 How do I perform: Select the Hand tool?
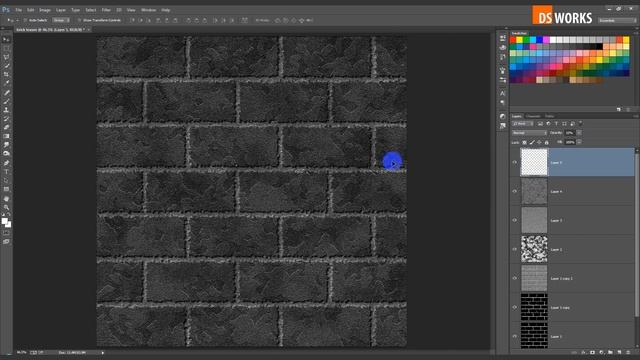pyautogui.click(x=6, y=198)
